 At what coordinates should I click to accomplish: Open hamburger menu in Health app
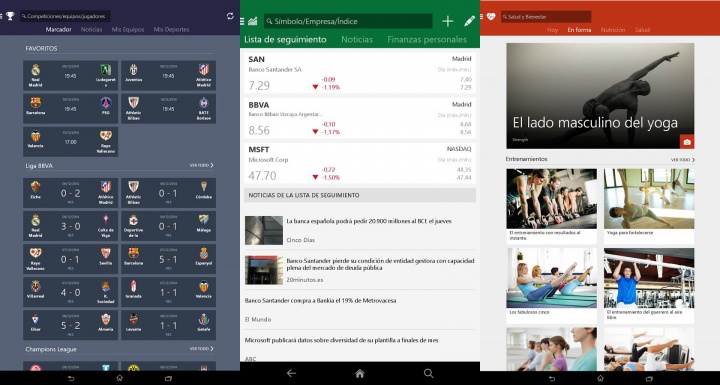[x=482, y=17]
